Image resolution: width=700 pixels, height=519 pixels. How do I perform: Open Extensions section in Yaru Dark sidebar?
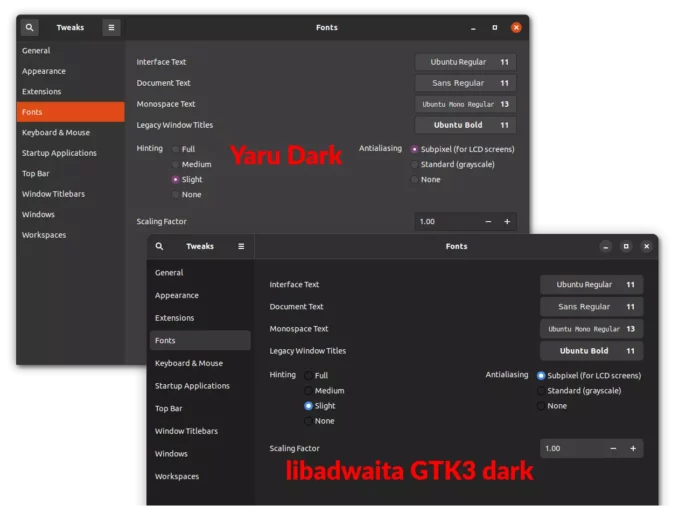click(x=71, y=91)
